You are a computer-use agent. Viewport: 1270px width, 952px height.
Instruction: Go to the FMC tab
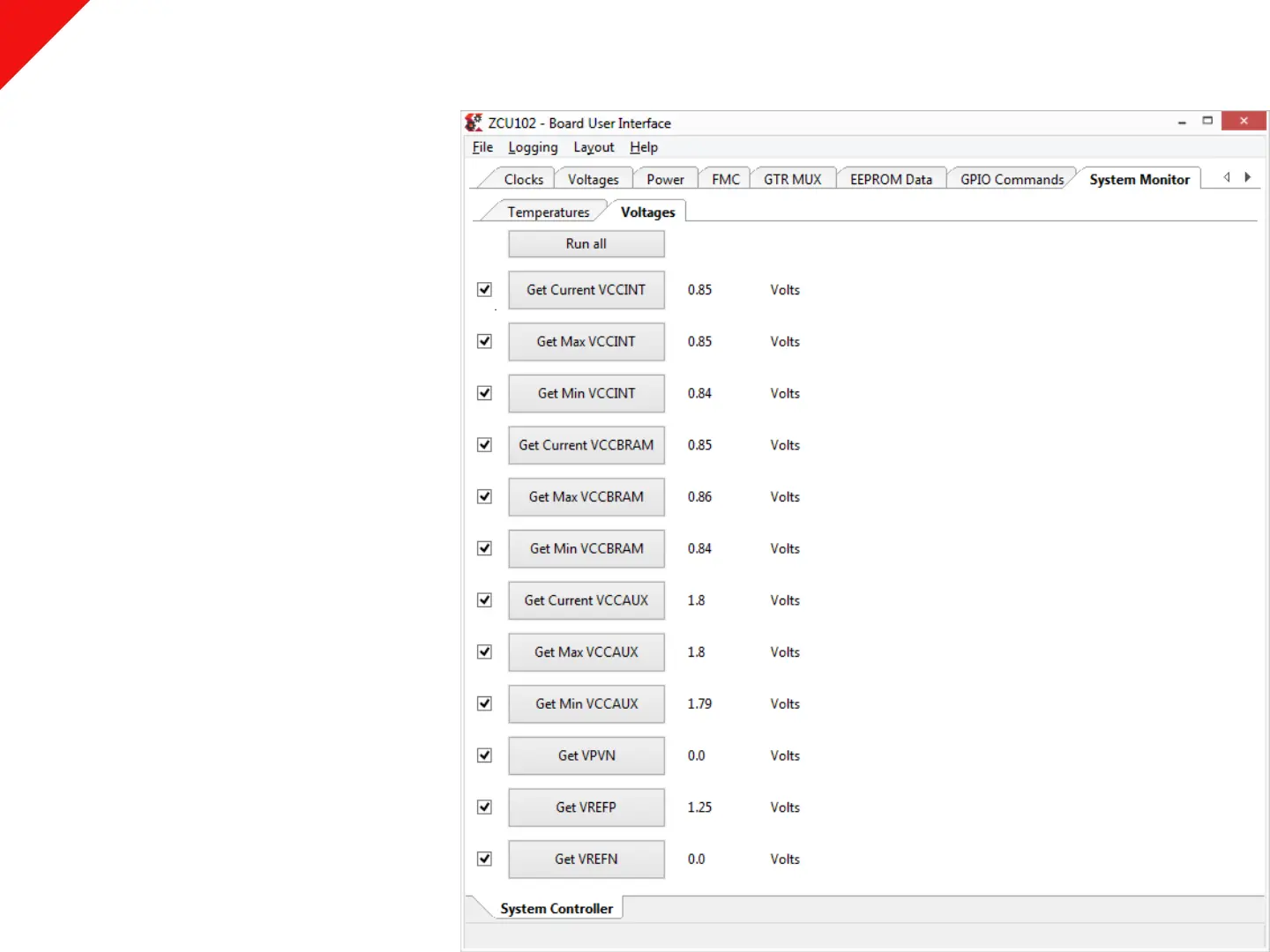coord(725,179)
